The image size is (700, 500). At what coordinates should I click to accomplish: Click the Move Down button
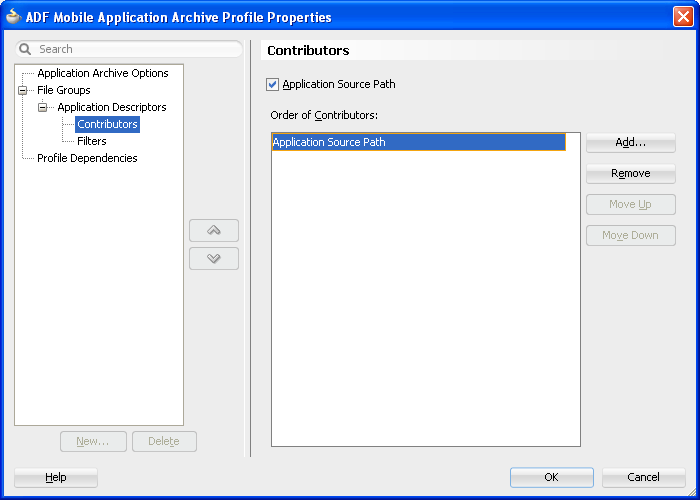(630, 235)
